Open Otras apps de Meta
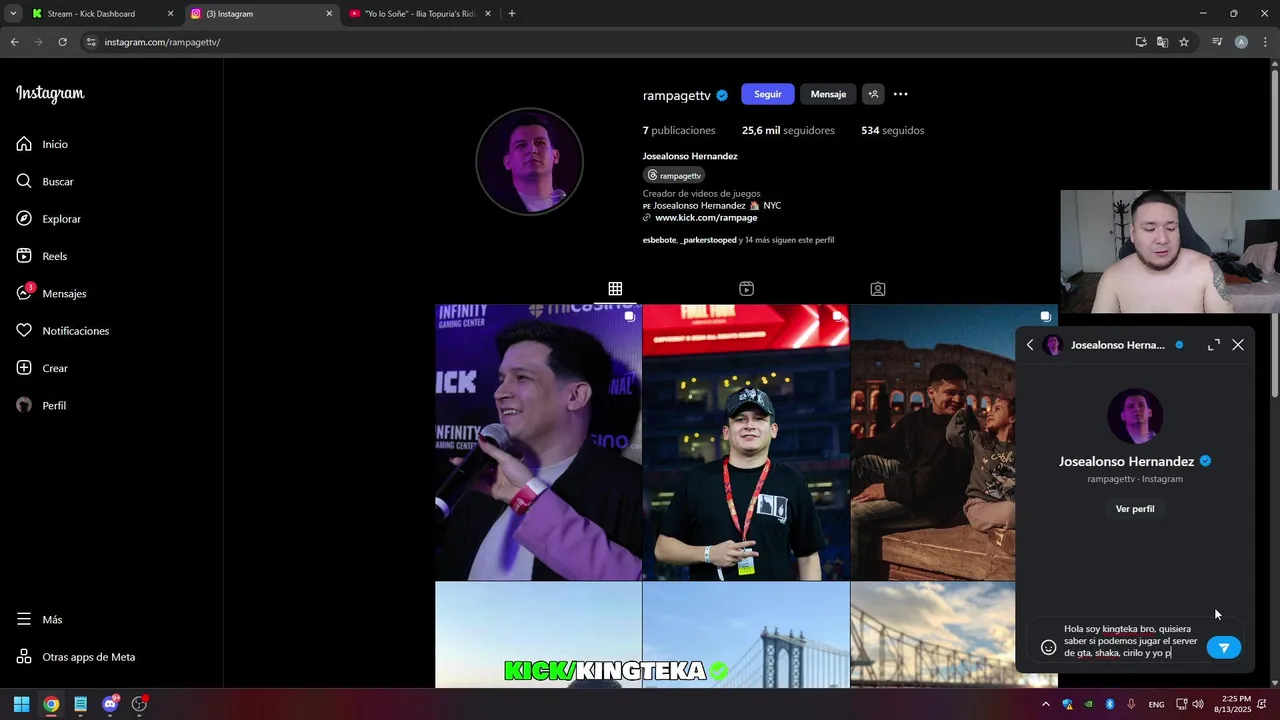Image resolution: width=1280 pixels, height=720 pixels. pos(75,657)
